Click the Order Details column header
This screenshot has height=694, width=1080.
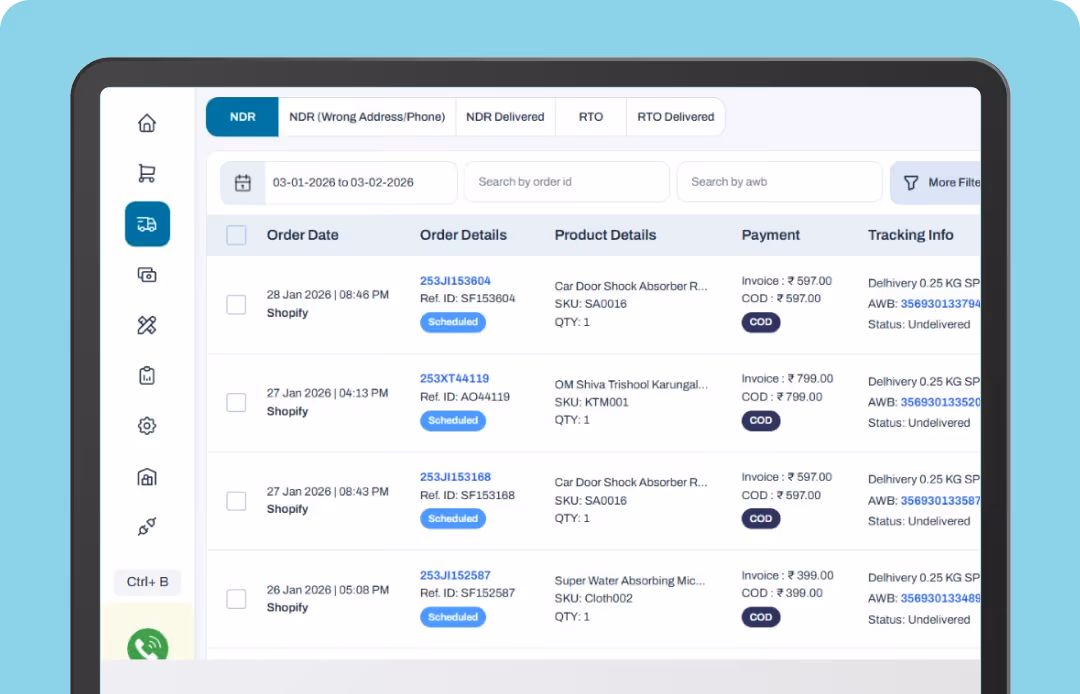pos(463,235)
